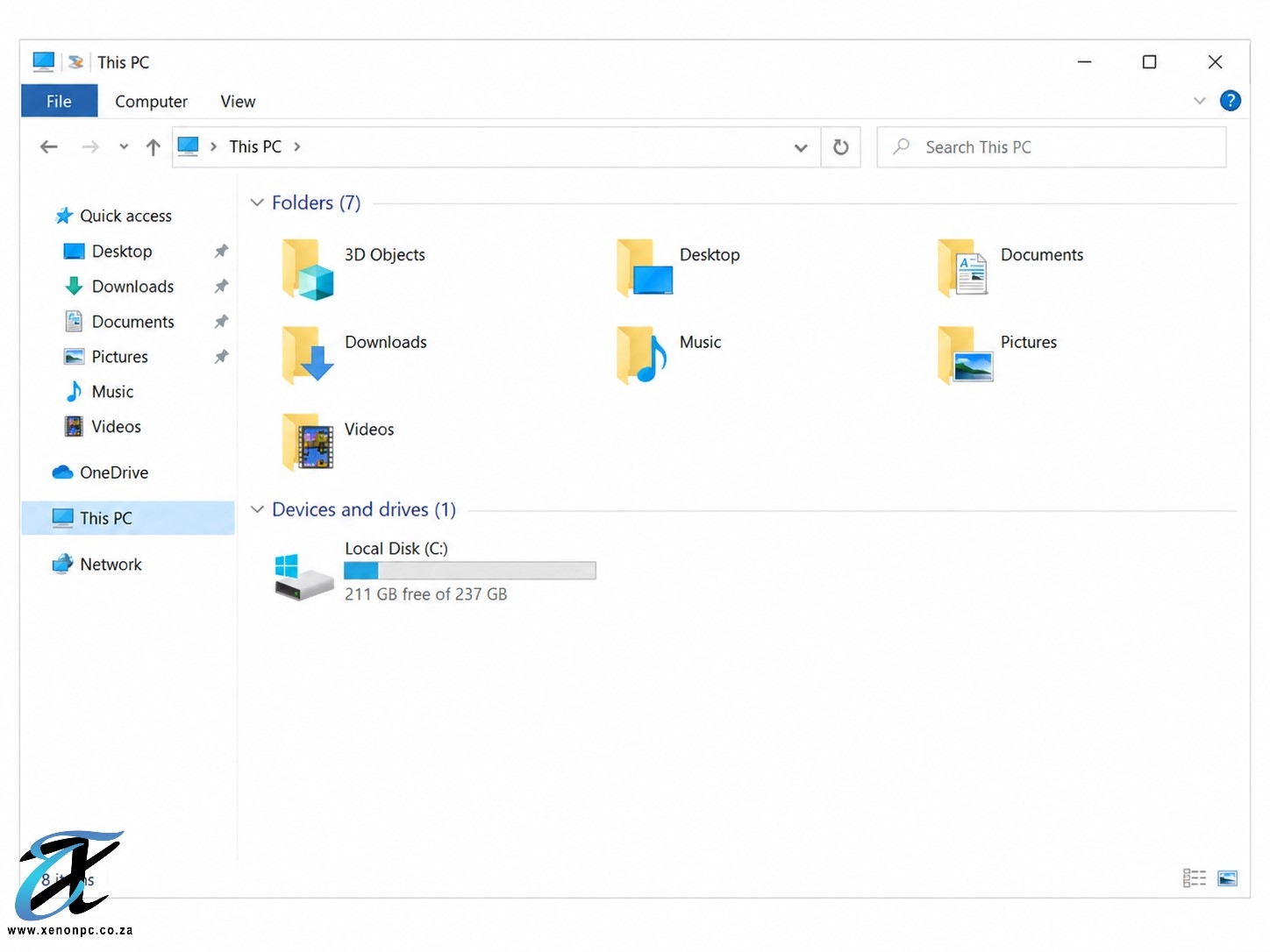Click the "Pictures" folder name in Folders
The height and width of the screenshot is (952, 1270).
1028,342
